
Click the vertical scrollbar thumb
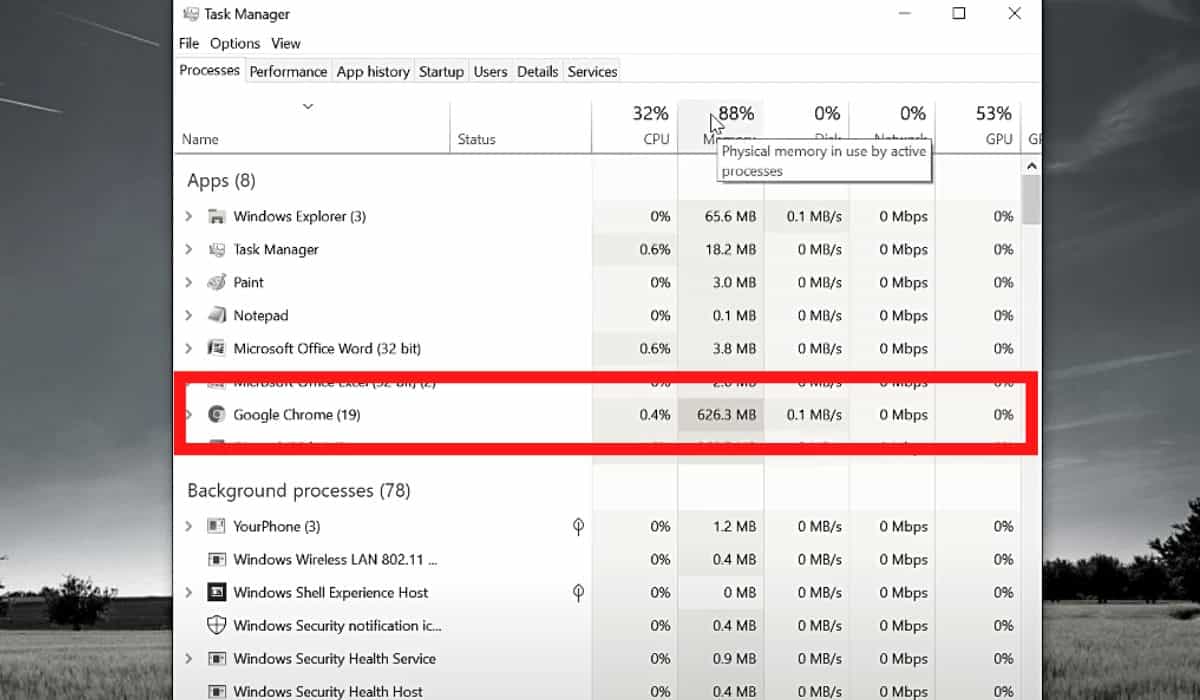click(1031, 199)
